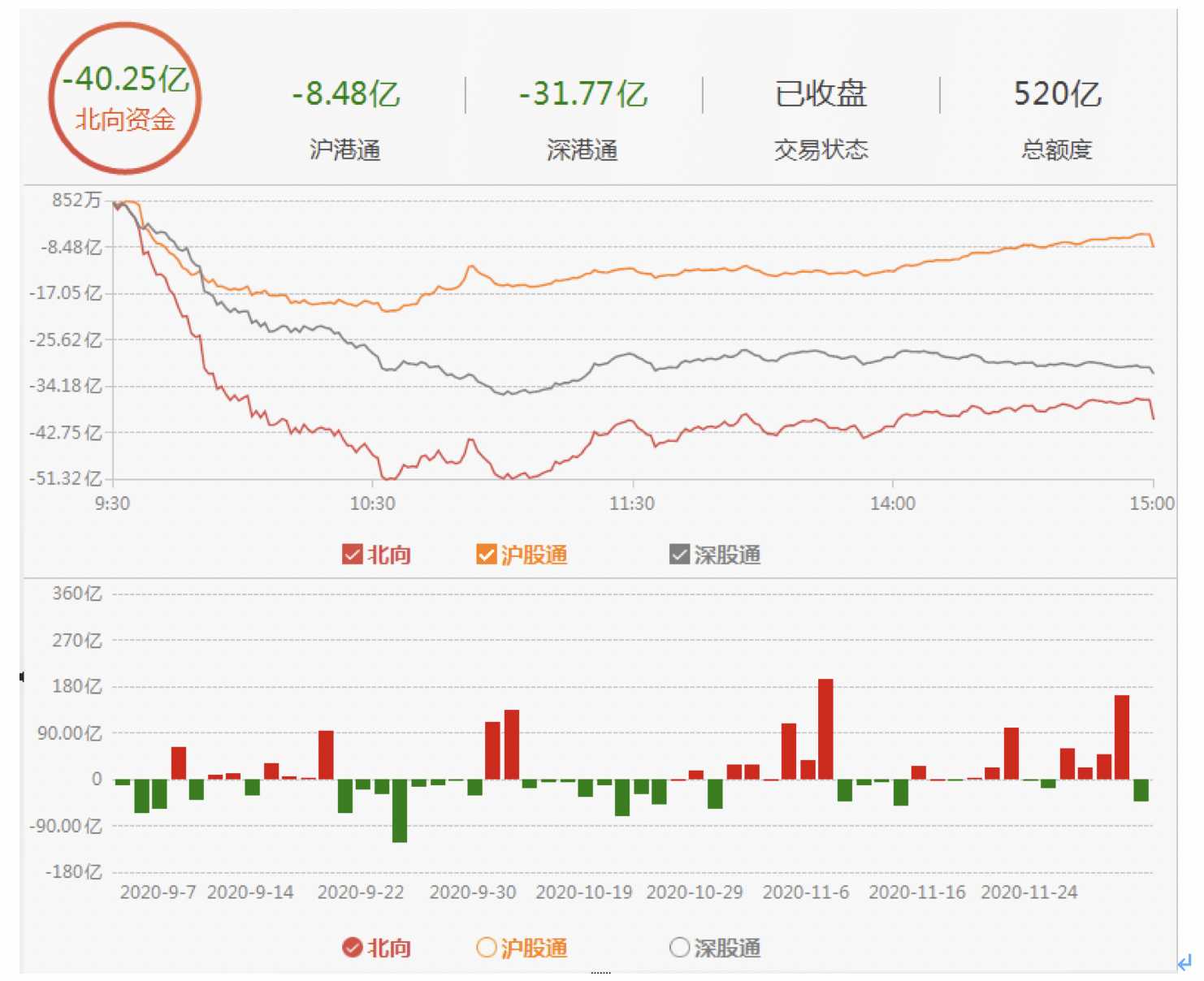The image size is (1204, 981).
Task: Click the 90.00亿 bar chart axis label
Action: (71, 733)
